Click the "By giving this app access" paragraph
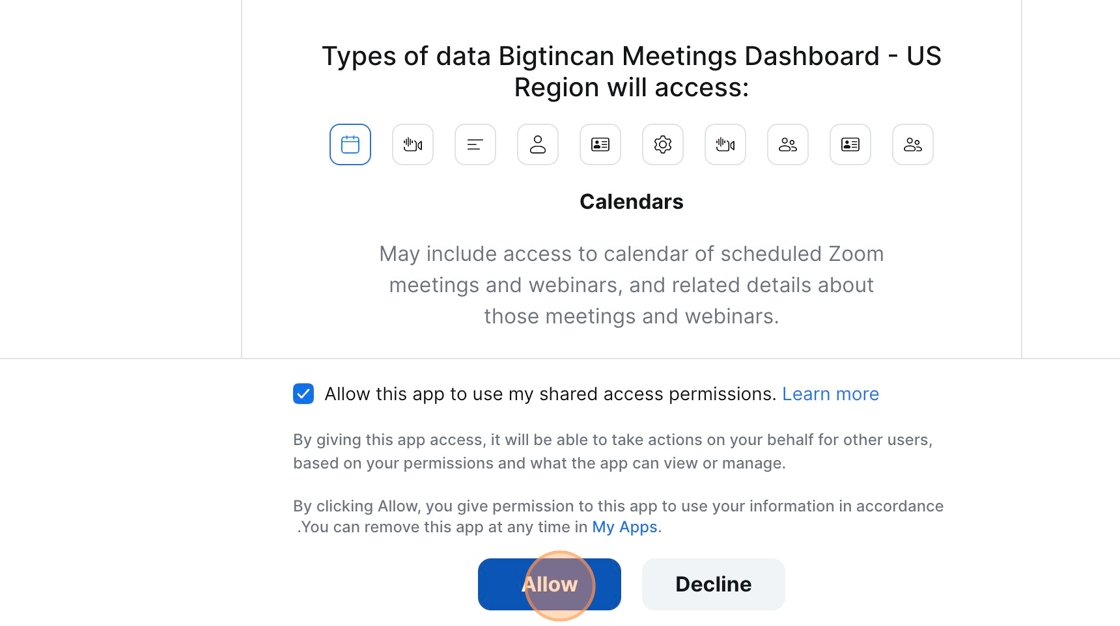Image resolution: width=1120 pixels, height=626 pixels. point(612,451)
